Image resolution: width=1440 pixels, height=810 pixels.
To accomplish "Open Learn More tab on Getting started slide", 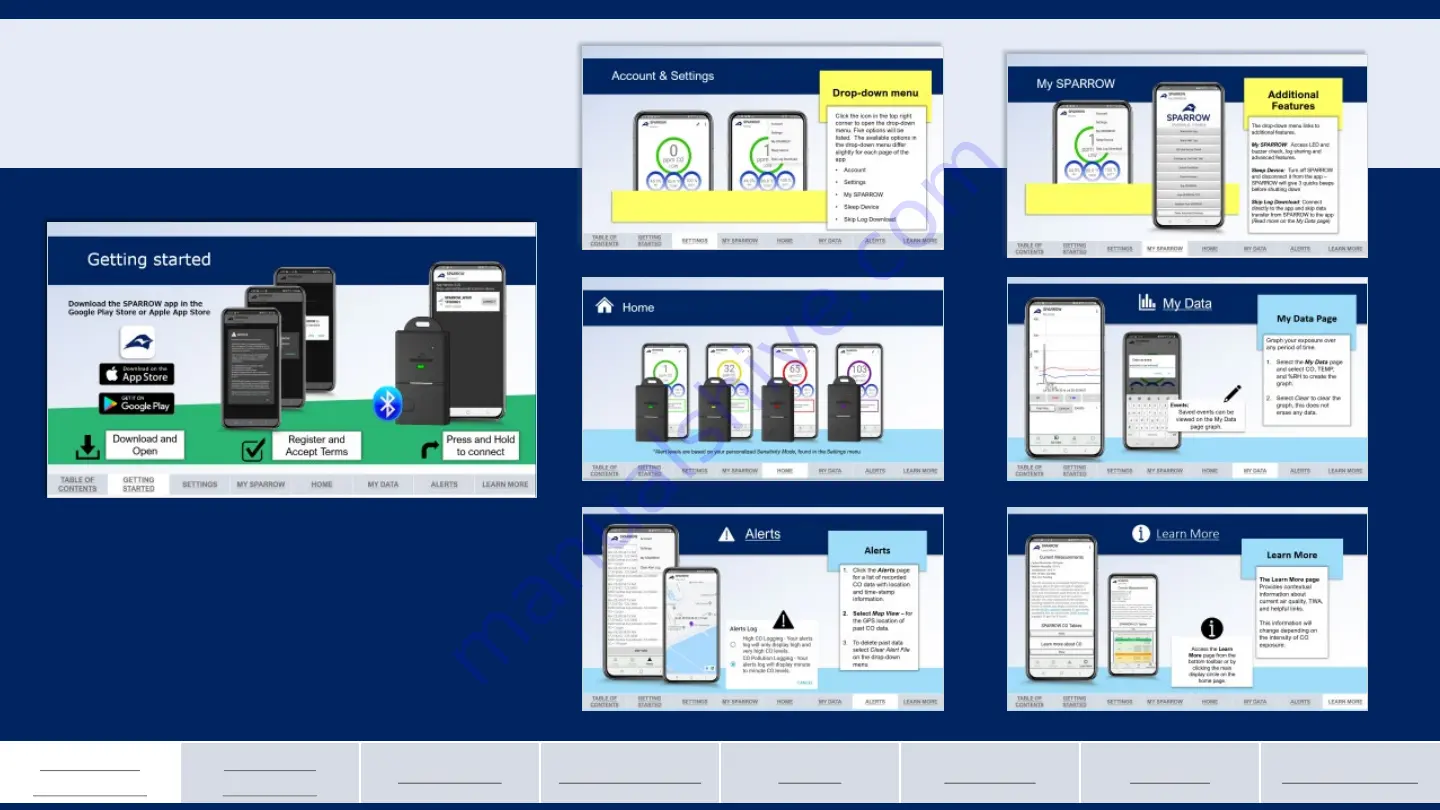I will pos(505,484).
